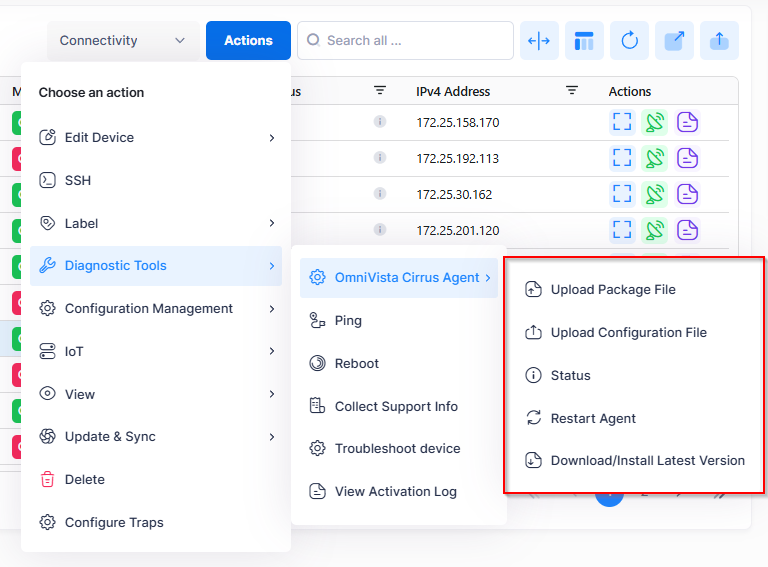Click fullscreen icon for device 172.25.158.170
The height and width of the screenshot is (567, 768).
tap(622, 122)
